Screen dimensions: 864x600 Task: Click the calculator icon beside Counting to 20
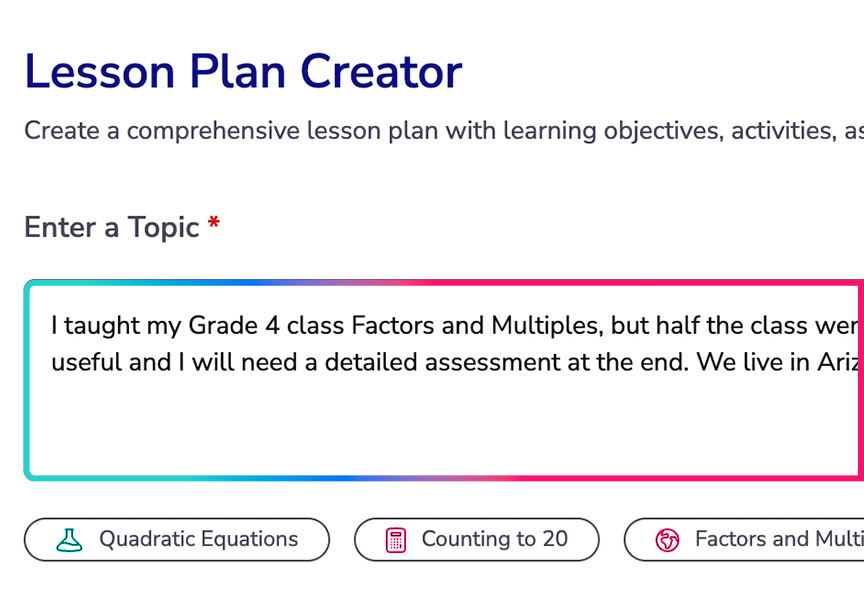pyautogui.click(x=396, y=540)
